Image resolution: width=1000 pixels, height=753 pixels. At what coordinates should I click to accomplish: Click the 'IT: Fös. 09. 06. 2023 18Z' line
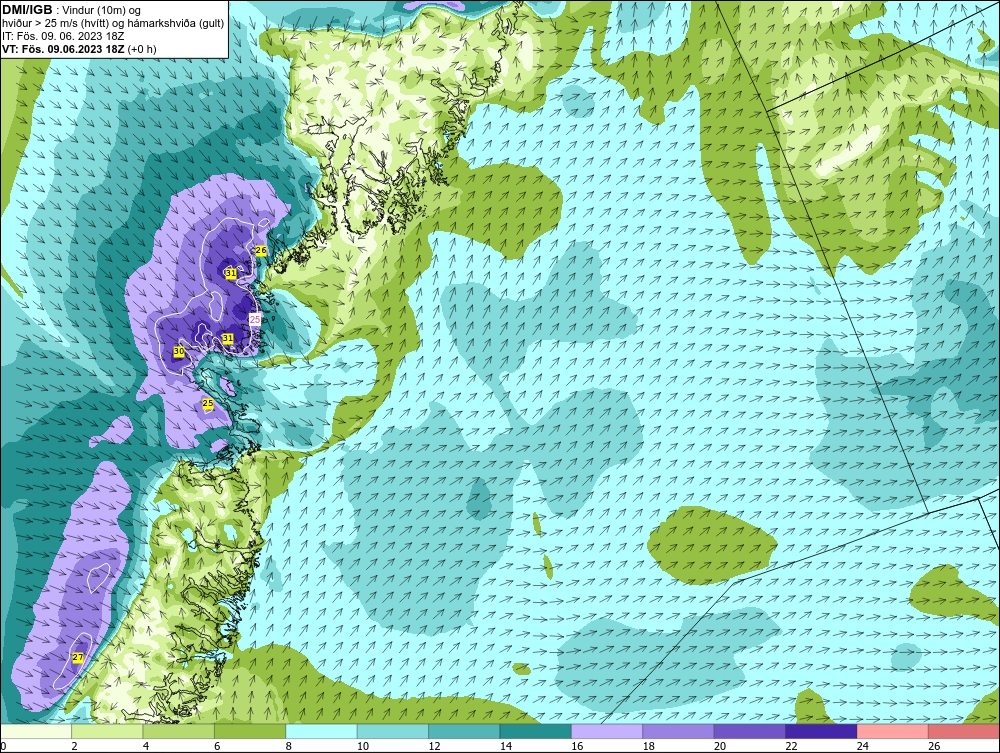coord(62,36)
